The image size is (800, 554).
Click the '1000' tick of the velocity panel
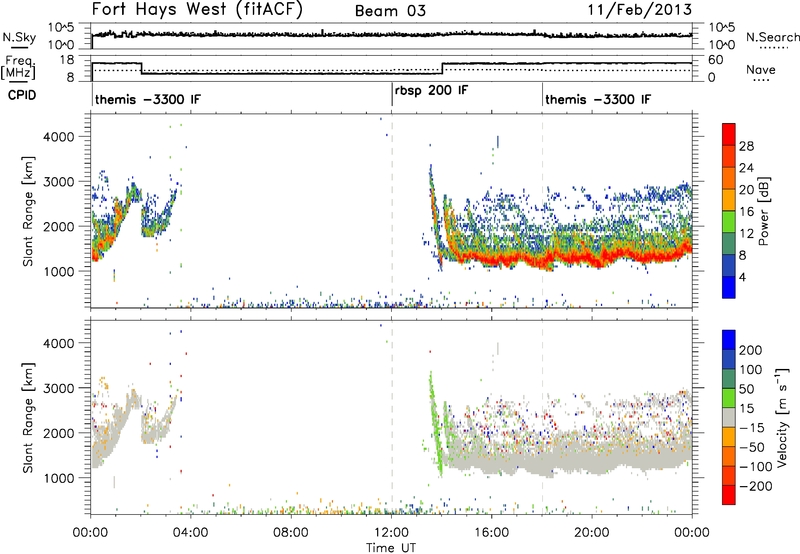point(59,478)
